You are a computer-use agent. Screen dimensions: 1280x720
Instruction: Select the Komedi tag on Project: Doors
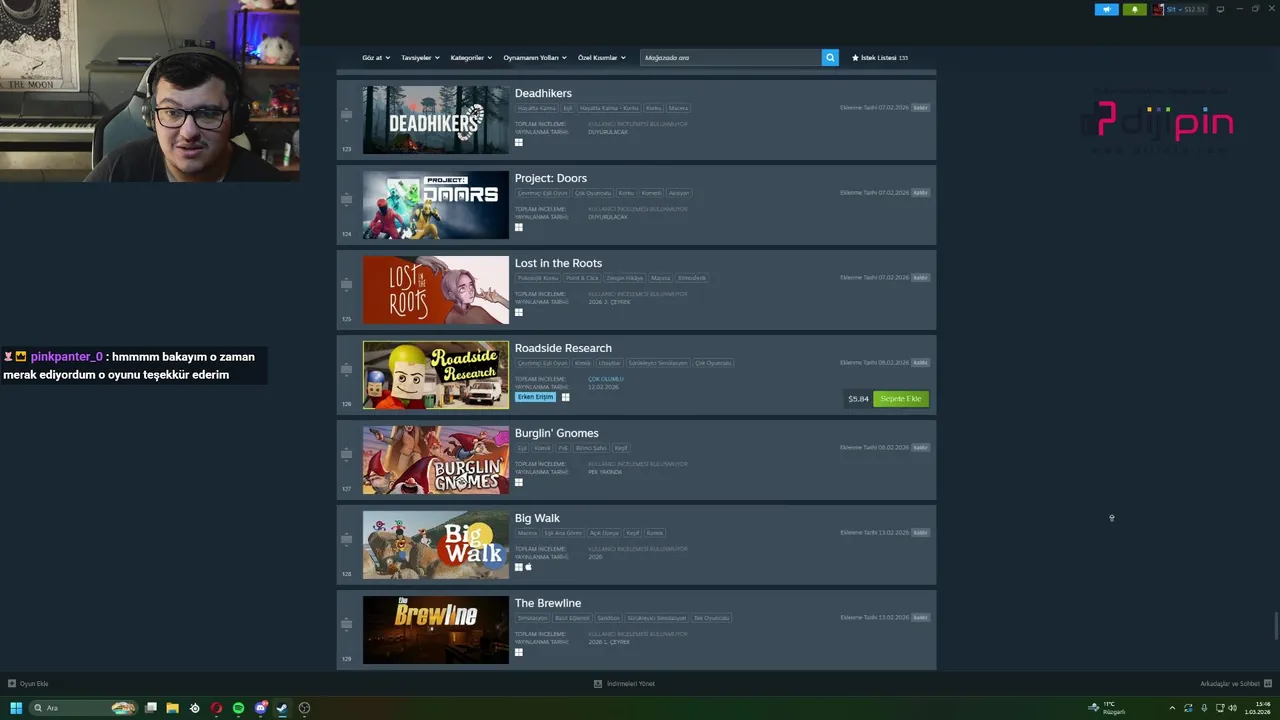[652, 193]
